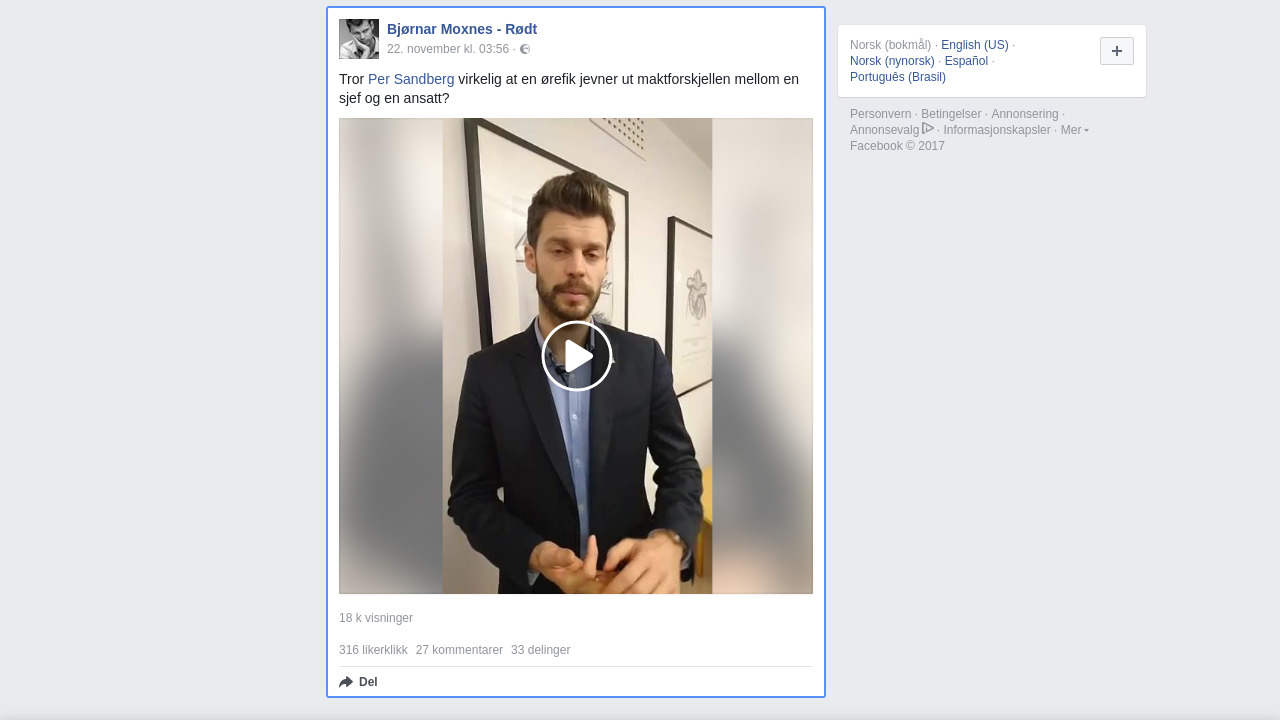
Task: Open the Betingelser footer link
Action: click(x=951, y=114)
